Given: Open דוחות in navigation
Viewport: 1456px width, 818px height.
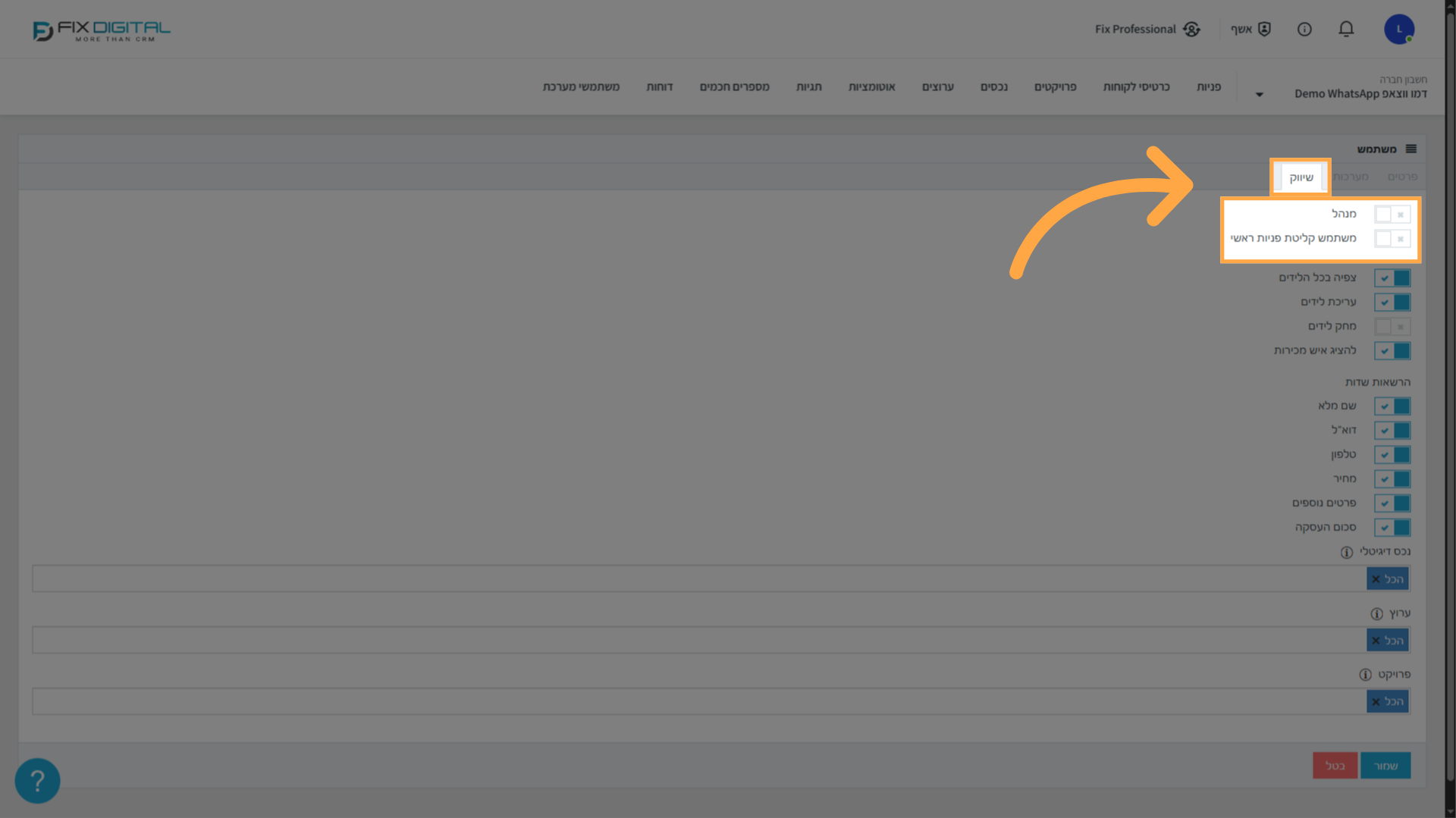Looking at the screenshot, I should (660, 87).
